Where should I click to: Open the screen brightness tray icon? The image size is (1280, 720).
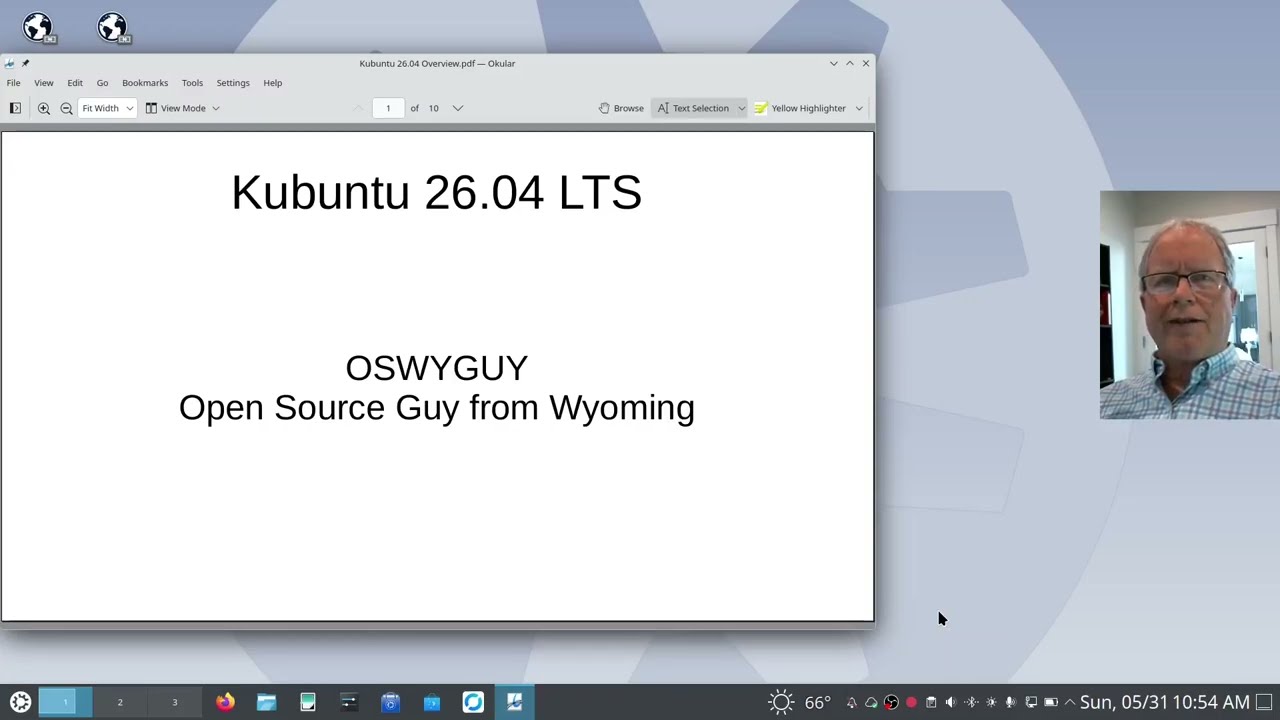pyautogui.click(x=991, y=702)
